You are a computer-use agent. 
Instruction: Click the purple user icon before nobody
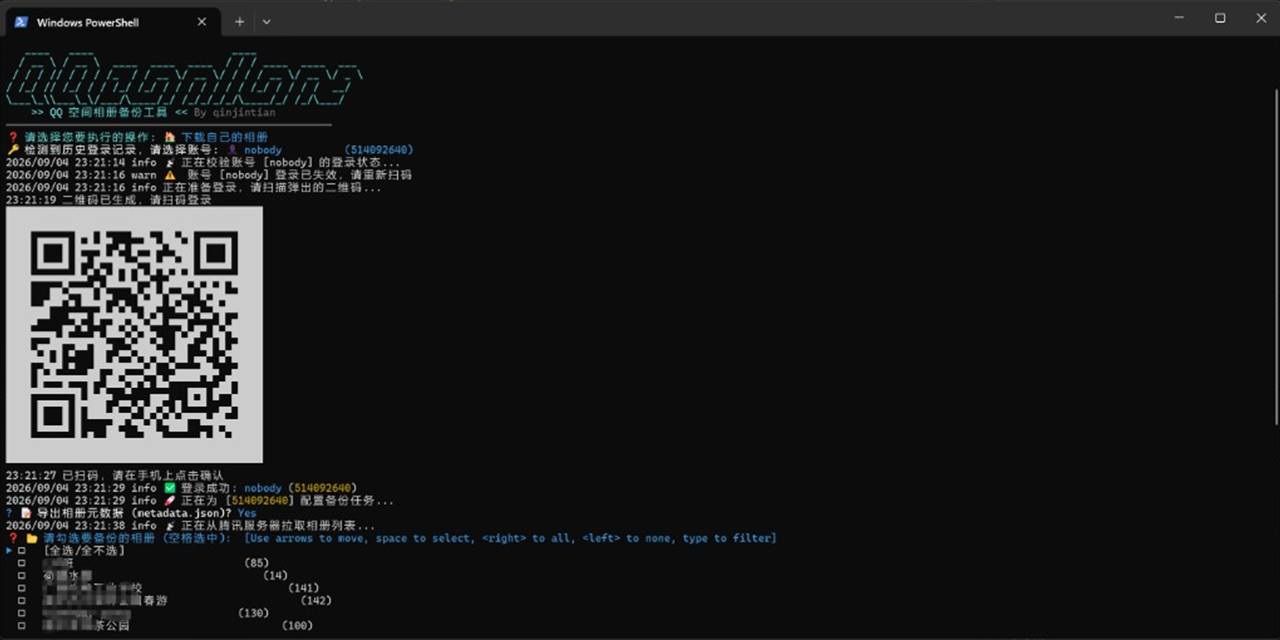tap(232, 150)
